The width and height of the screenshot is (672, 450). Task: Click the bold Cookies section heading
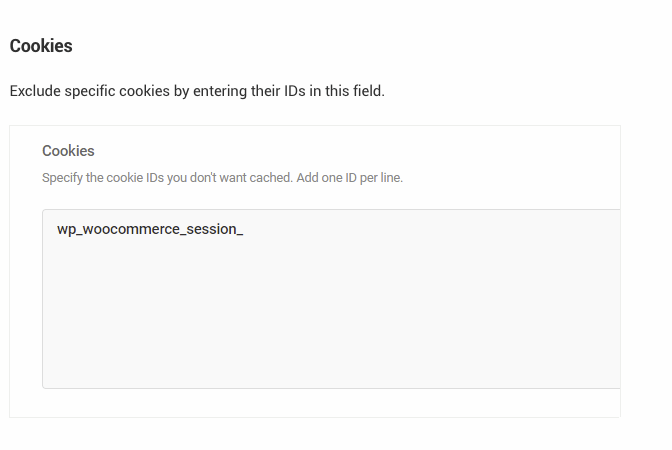pos(41,46)
